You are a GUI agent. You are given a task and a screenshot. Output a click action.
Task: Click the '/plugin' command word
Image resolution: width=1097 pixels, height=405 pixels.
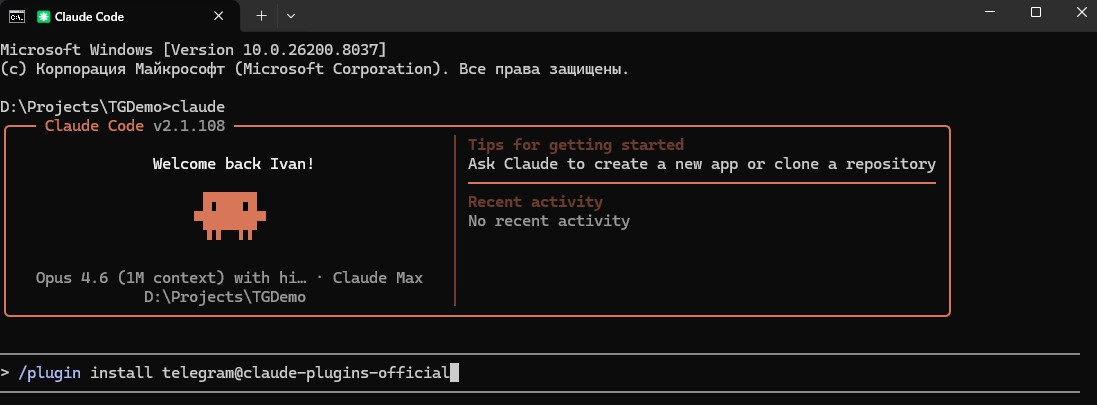(50, 373)
